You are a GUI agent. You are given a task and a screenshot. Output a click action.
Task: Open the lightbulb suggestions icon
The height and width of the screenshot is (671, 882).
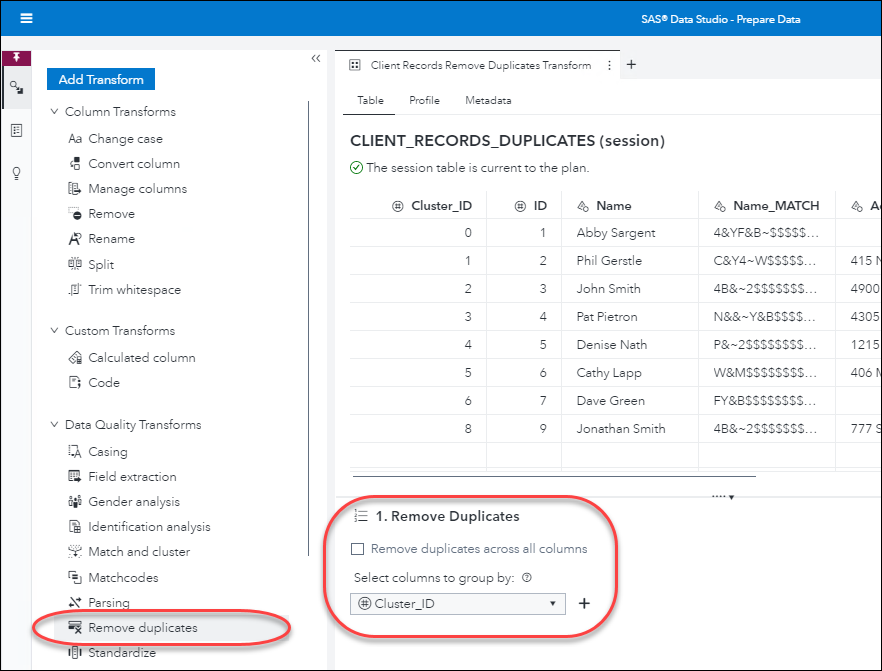16,173
